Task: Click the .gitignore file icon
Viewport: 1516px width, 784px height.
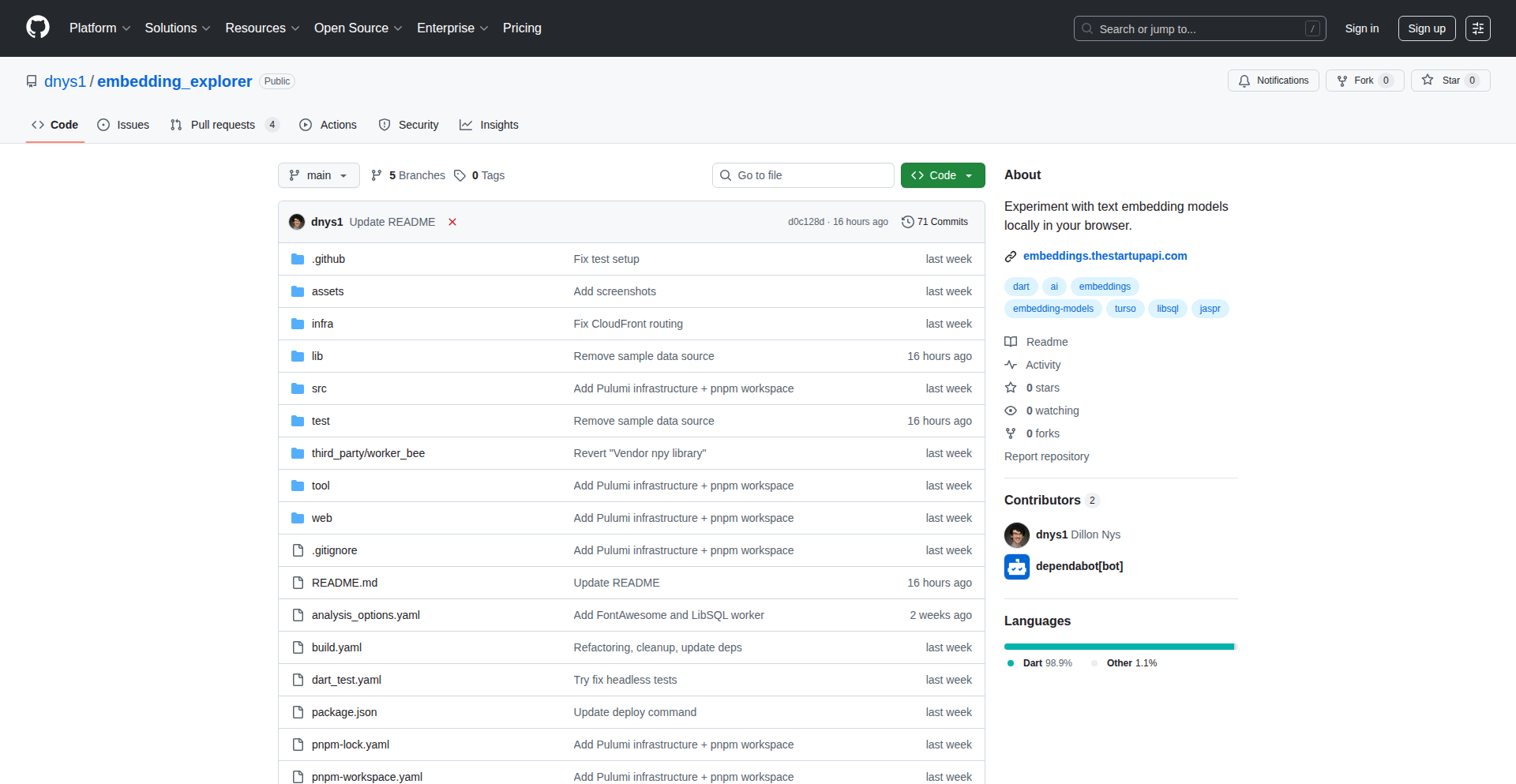Action: tap(298, 550)
